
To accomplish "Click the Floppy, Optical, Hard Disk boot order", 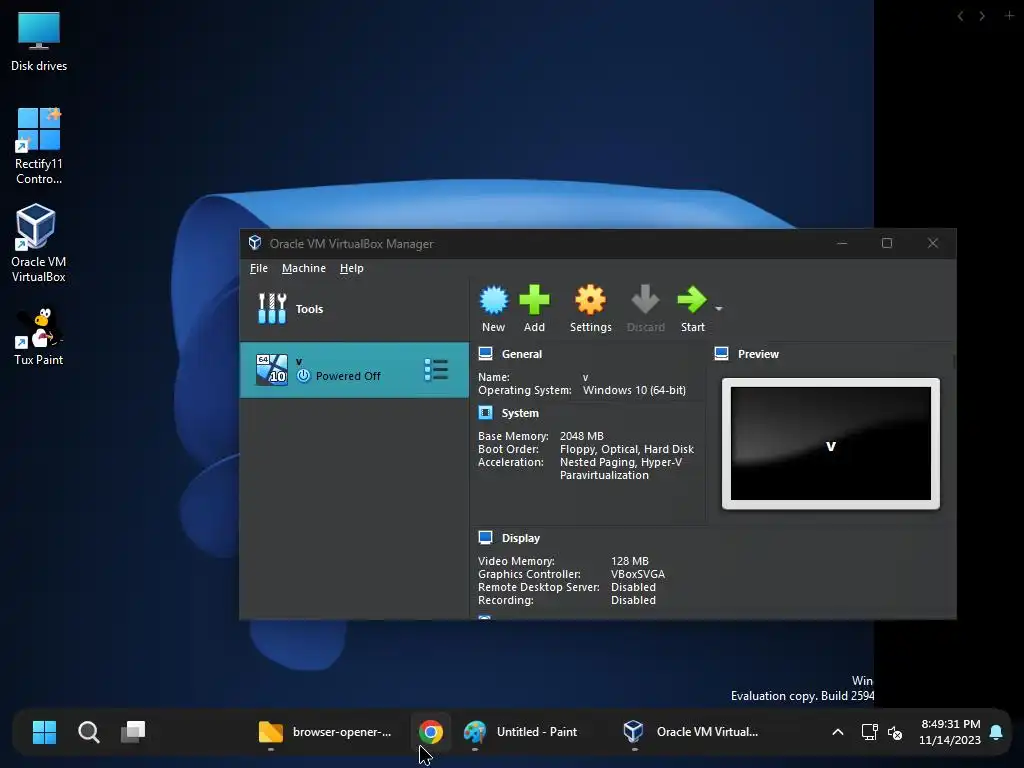I will [x=627, y=449].
